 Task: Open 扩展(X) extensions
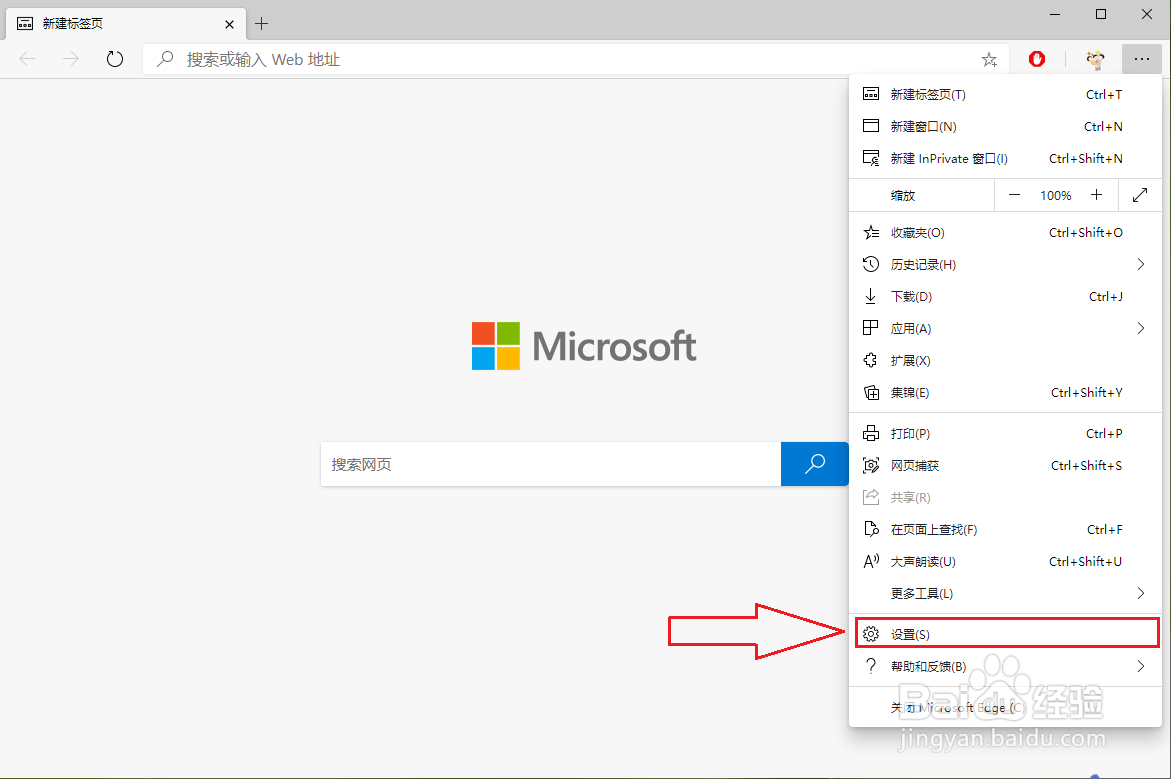1005,361
